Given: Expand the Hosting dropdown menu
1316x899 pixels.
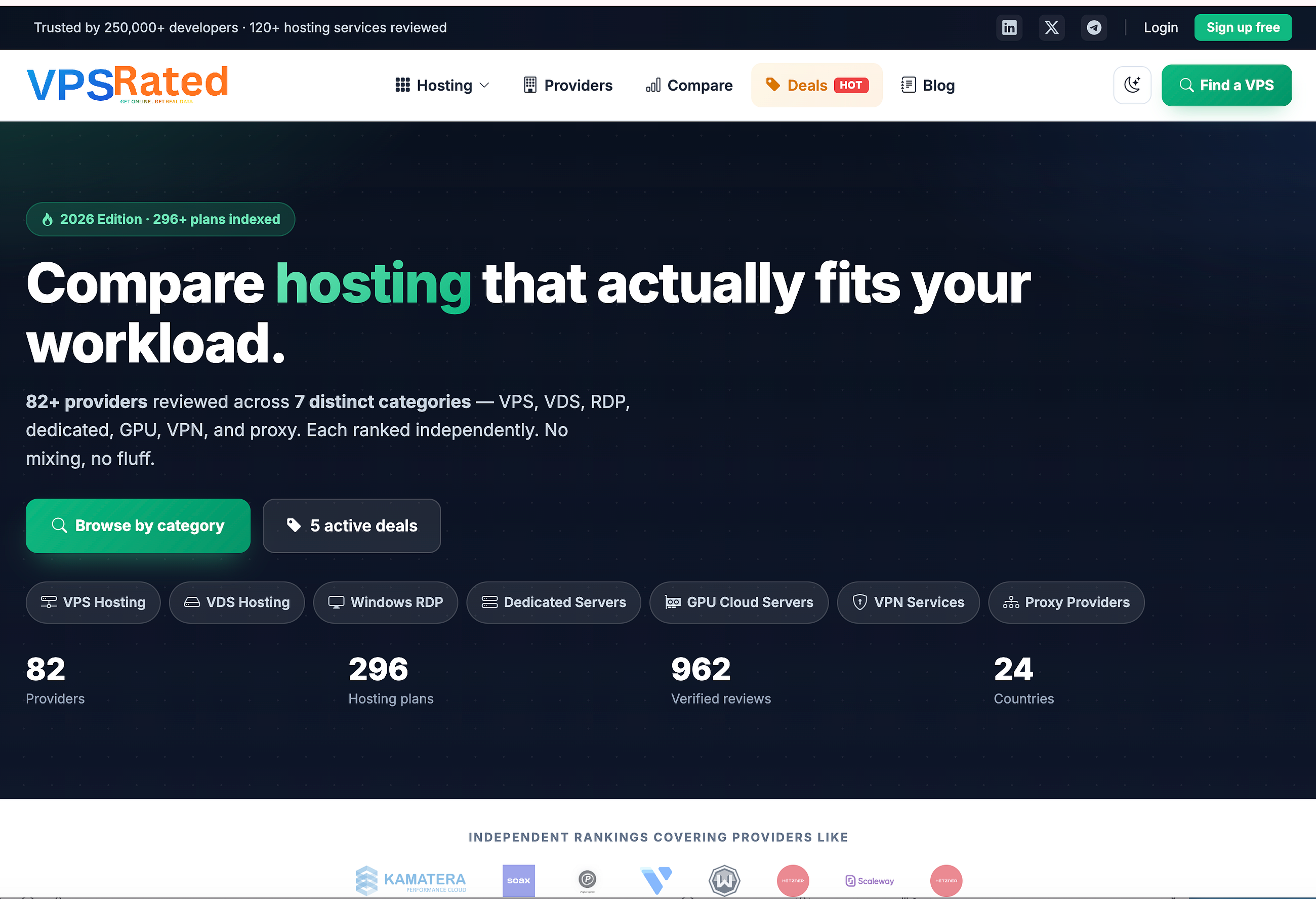Looking at the screenshot, I should coord(442,85).
